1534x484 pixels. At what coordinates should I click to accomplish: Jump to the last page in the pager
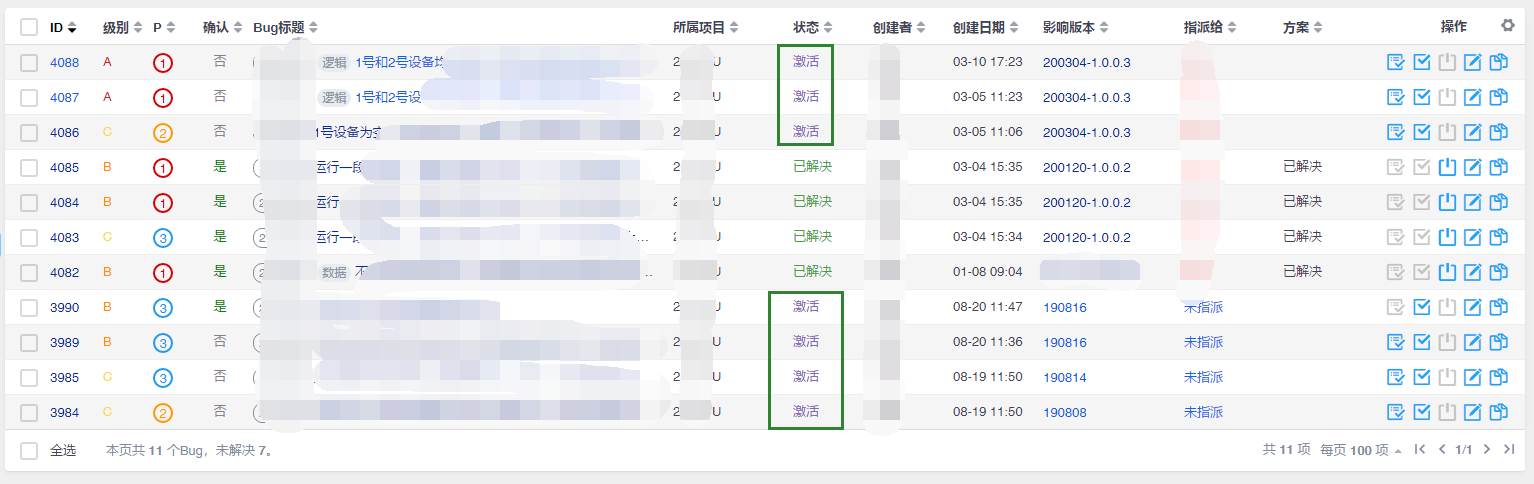(1510, 450)
